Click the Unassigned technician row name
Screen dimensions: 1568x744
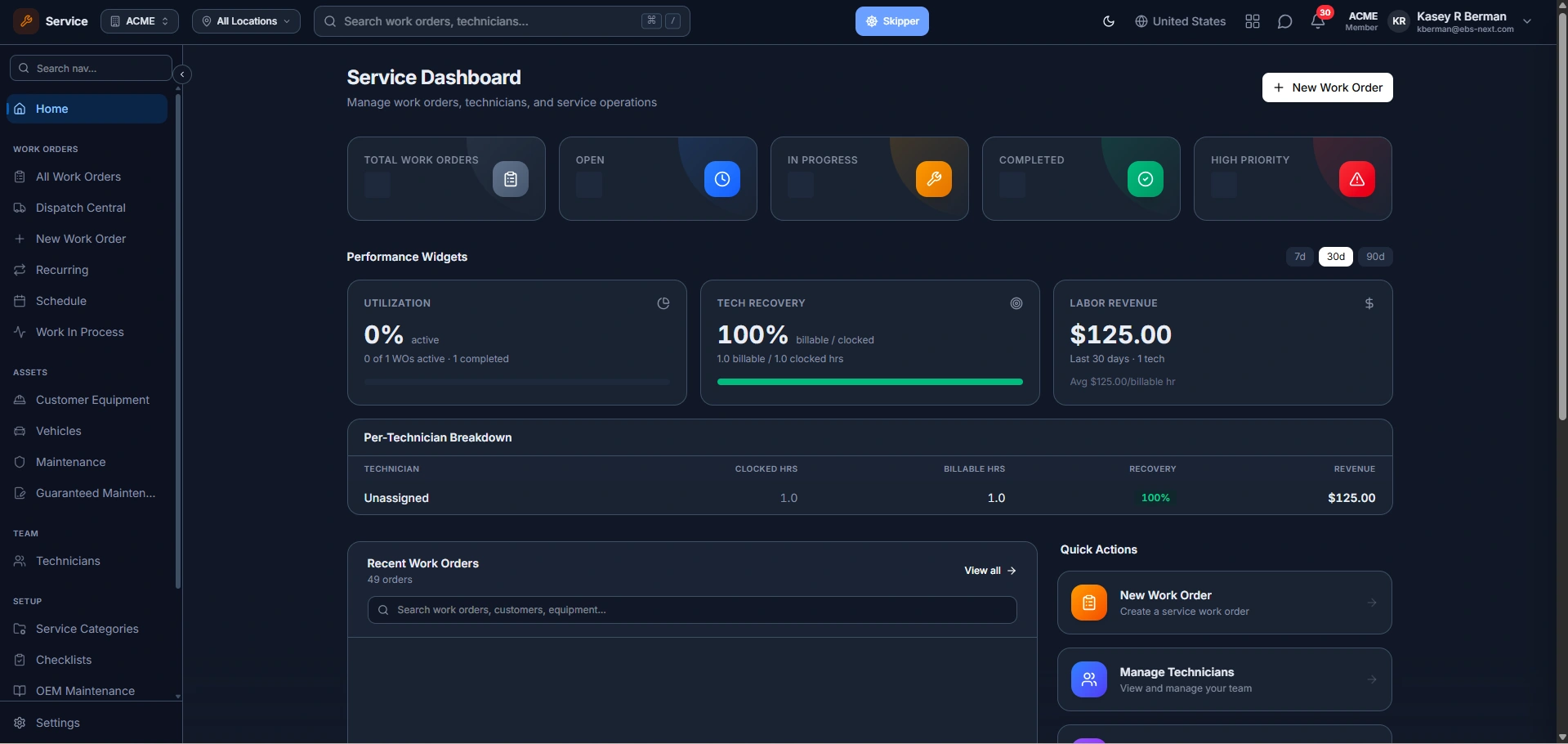[x=396, y=498]
